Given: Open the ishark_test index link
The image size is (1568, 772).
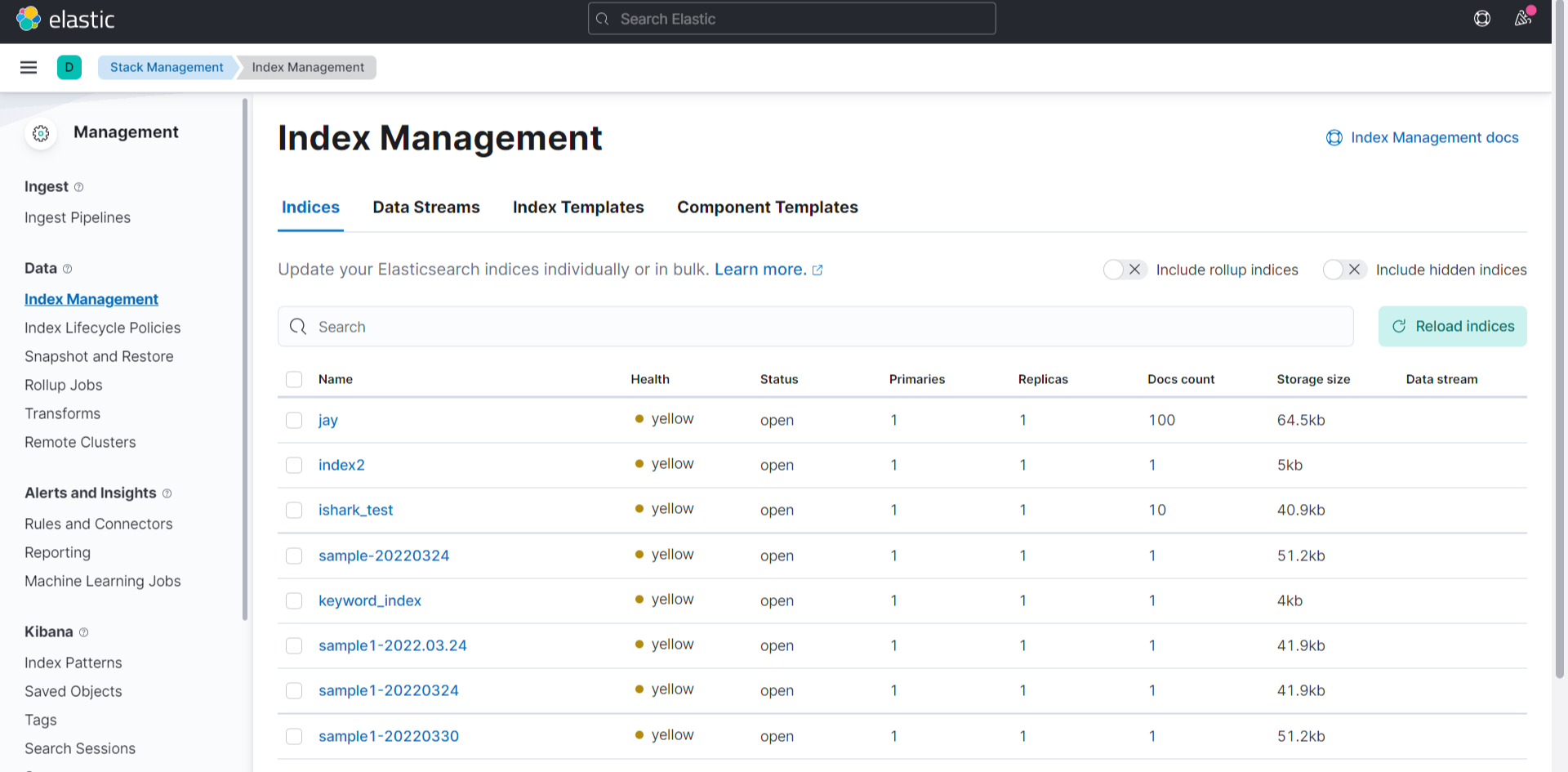Looking at the screenshot, I should [356, 510].
